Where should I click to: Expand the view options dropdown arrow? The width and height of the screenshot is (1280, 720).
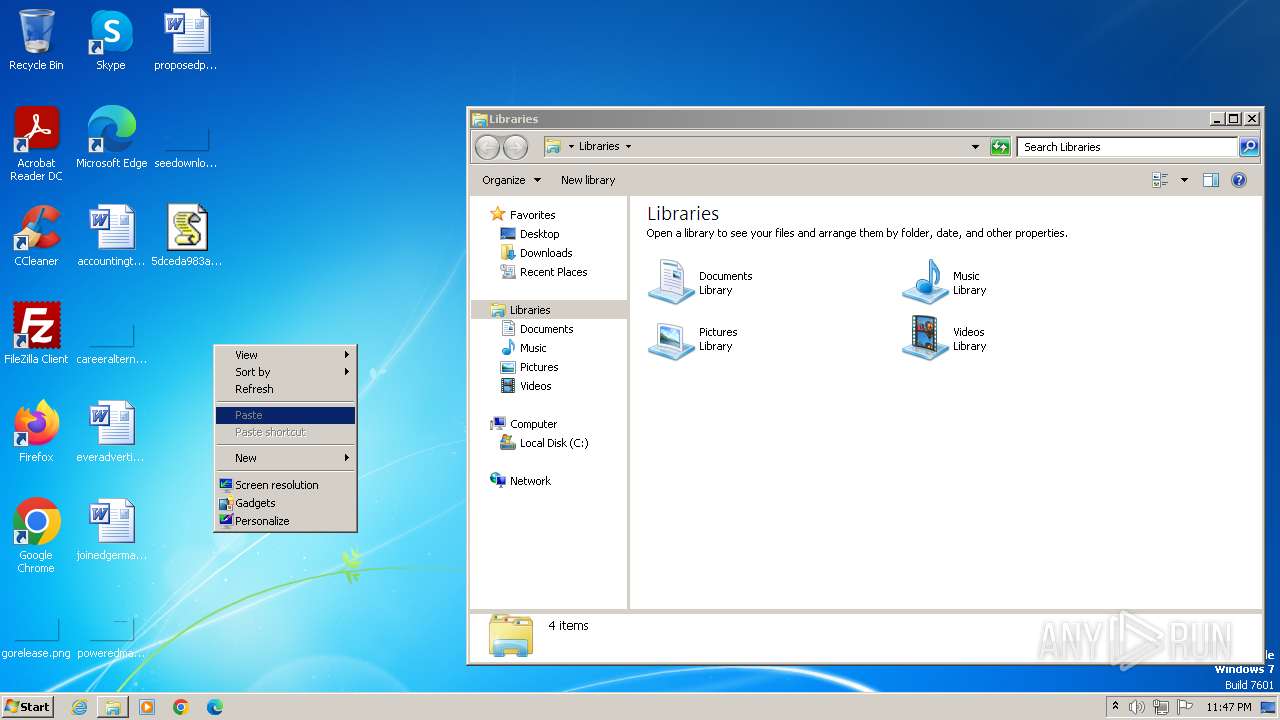pyautogui.click(x=1184, y=180)
